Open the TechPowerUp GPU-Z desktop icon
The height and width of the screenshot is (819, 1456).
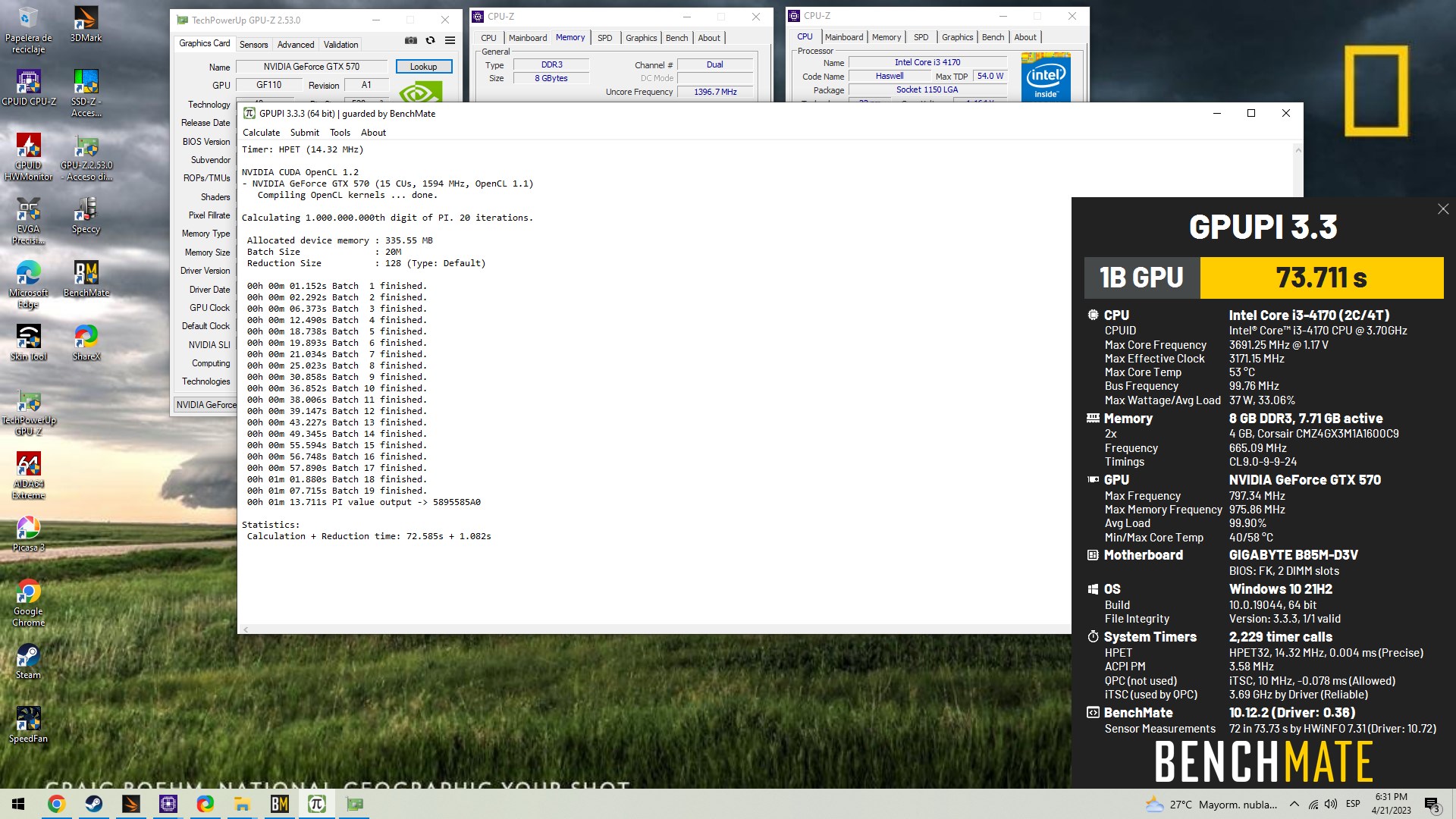29,413
